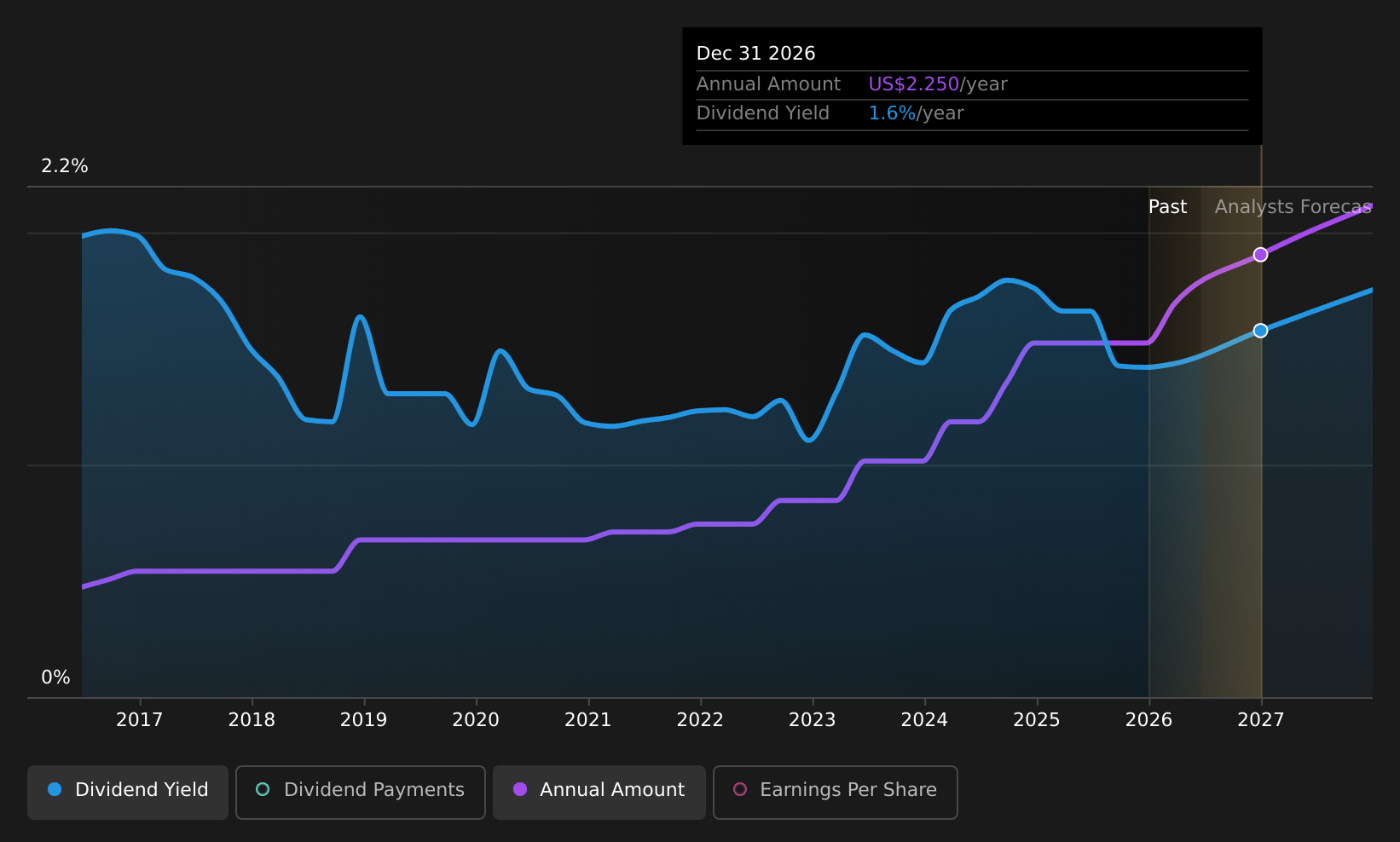Click the 2020 x-axis label
Viewport: 1400px width, 842px height.
point(476,720)
